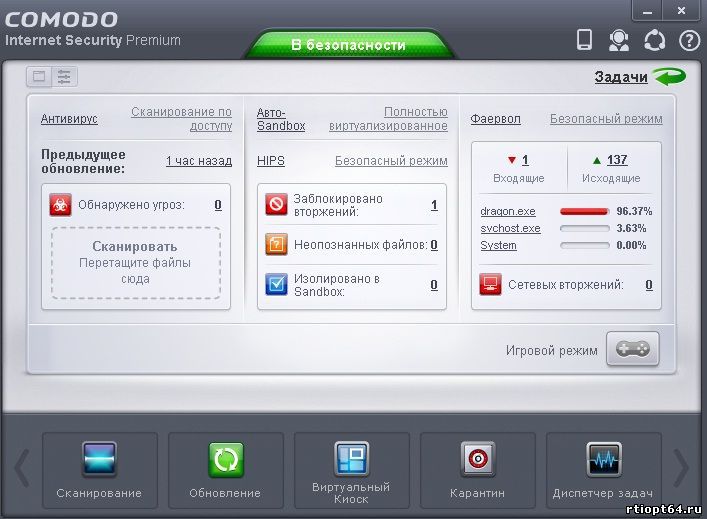Click the red blocked intrusions icon
Image resolution: width=707 pixels, height=519 pixels.
[x=276, y=205]
